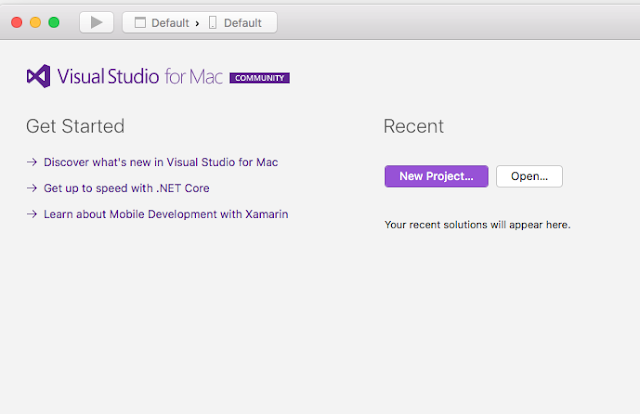Click the window icon beside first Default
This screenshot has height=414, width=640.
[x=140, y=22]
